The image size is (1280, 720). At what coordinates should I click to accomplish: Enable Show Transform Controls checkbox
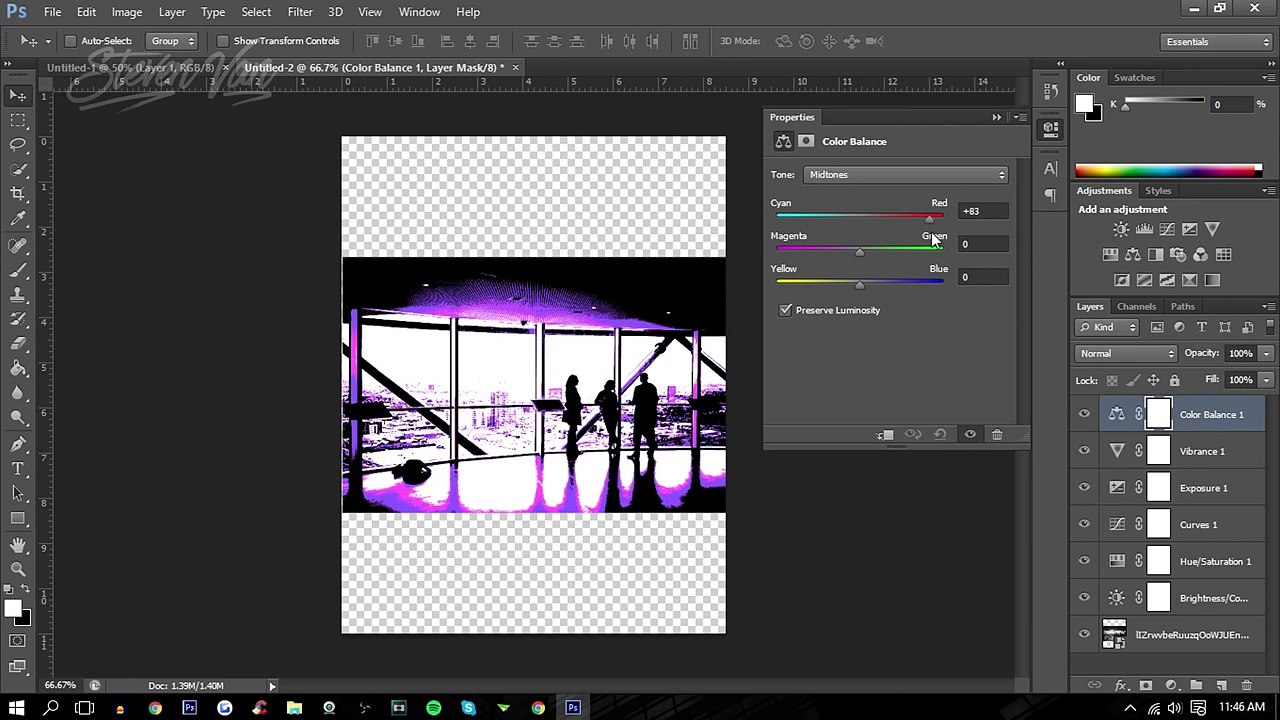(222, 41)
